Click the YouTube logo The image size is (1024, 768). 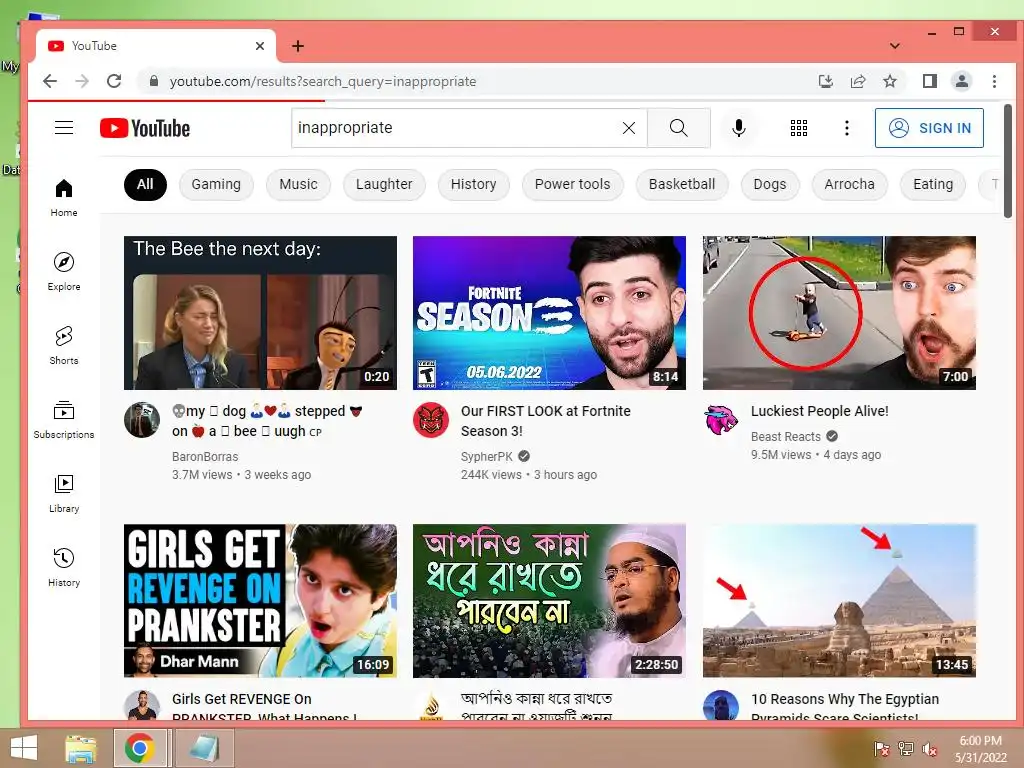145,128
